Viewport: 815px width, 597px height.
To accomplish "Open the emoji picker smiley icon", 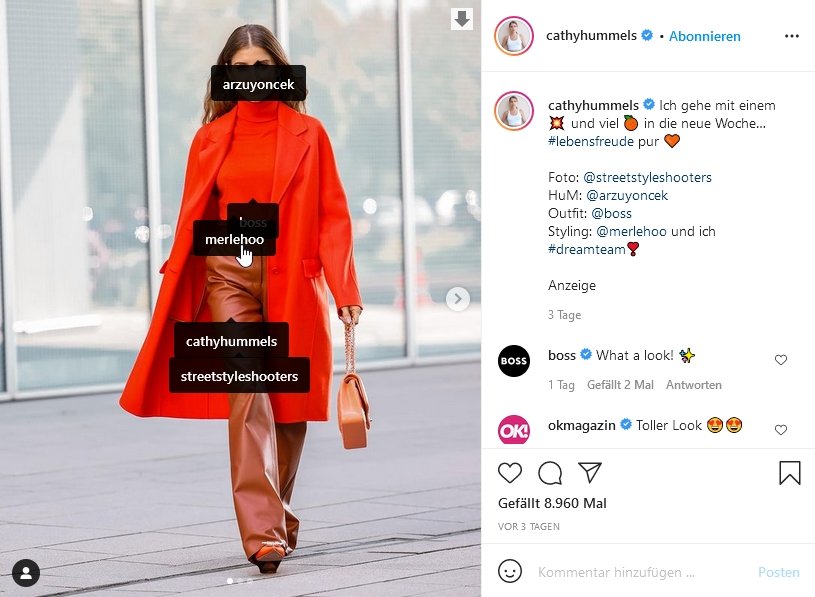I will (509, 572).
